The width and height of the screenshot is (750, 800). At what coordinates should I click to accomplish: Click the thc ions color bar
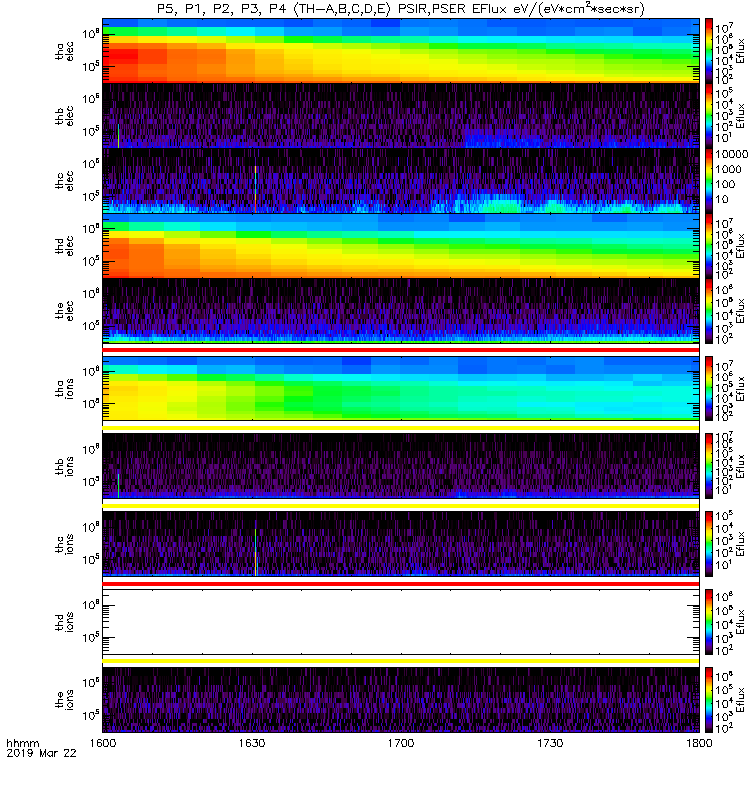point(709,544)
